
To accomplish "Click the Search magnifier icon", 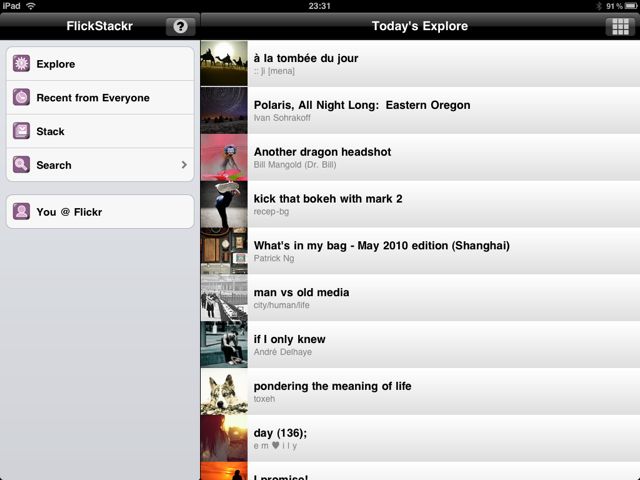I will click(21, 165).
